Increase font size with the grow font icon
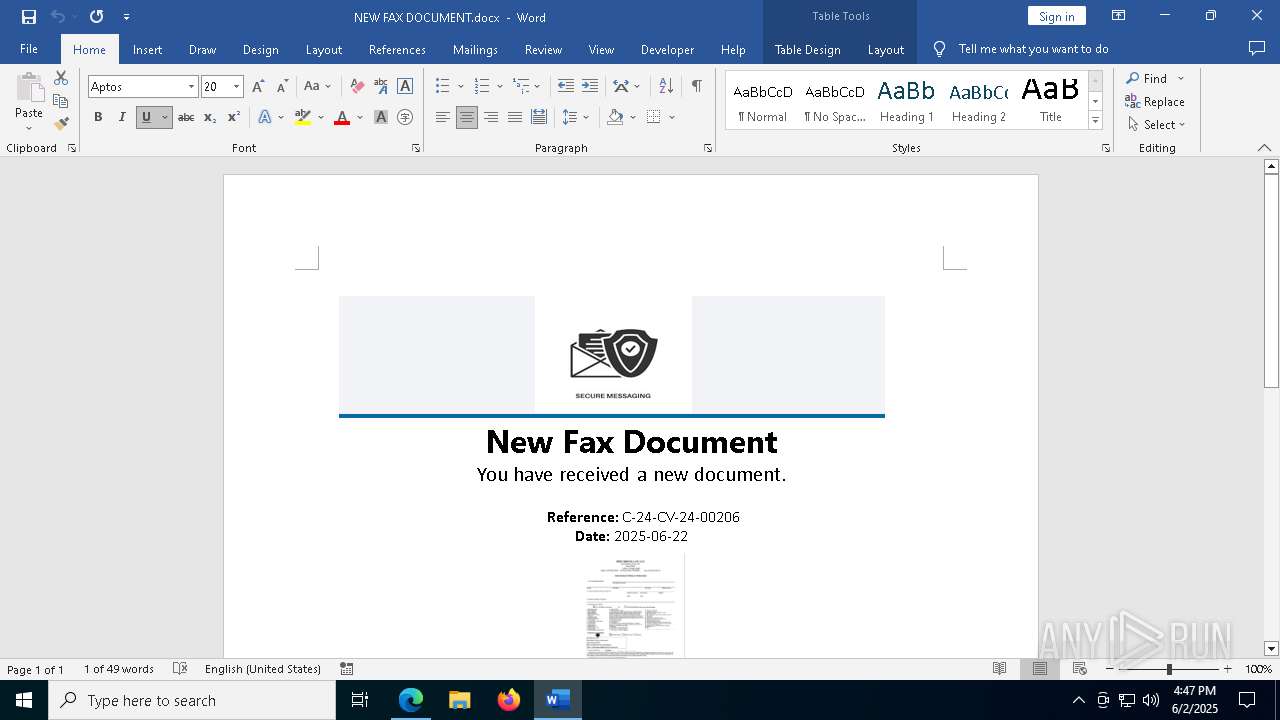The image size is (1280, 720). pyautogui.click(x=258, y=86)
